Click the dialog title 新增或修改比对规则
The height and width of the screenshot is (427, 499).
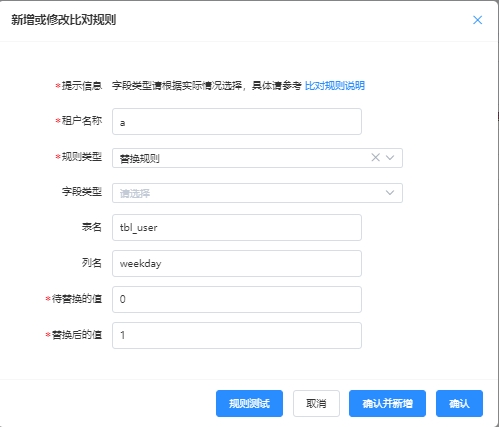pyautogui.click(x=64, y=20)
